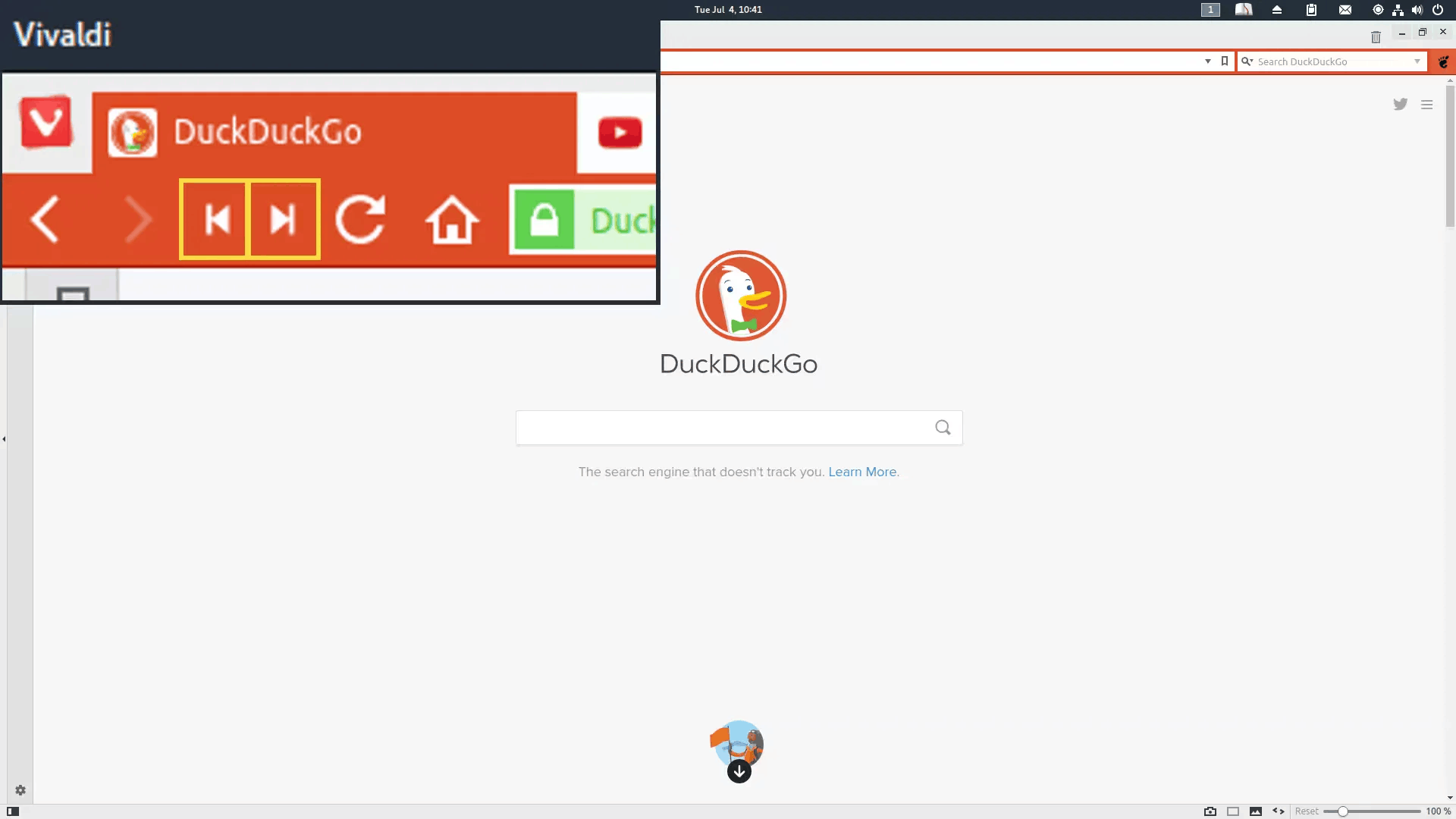Expand the side panel with edge arrow

pos(4,439)
